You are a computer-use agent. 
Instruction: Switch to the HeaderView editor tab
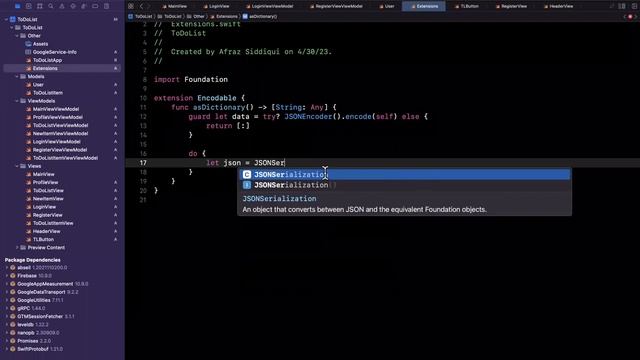pos(559,6)
